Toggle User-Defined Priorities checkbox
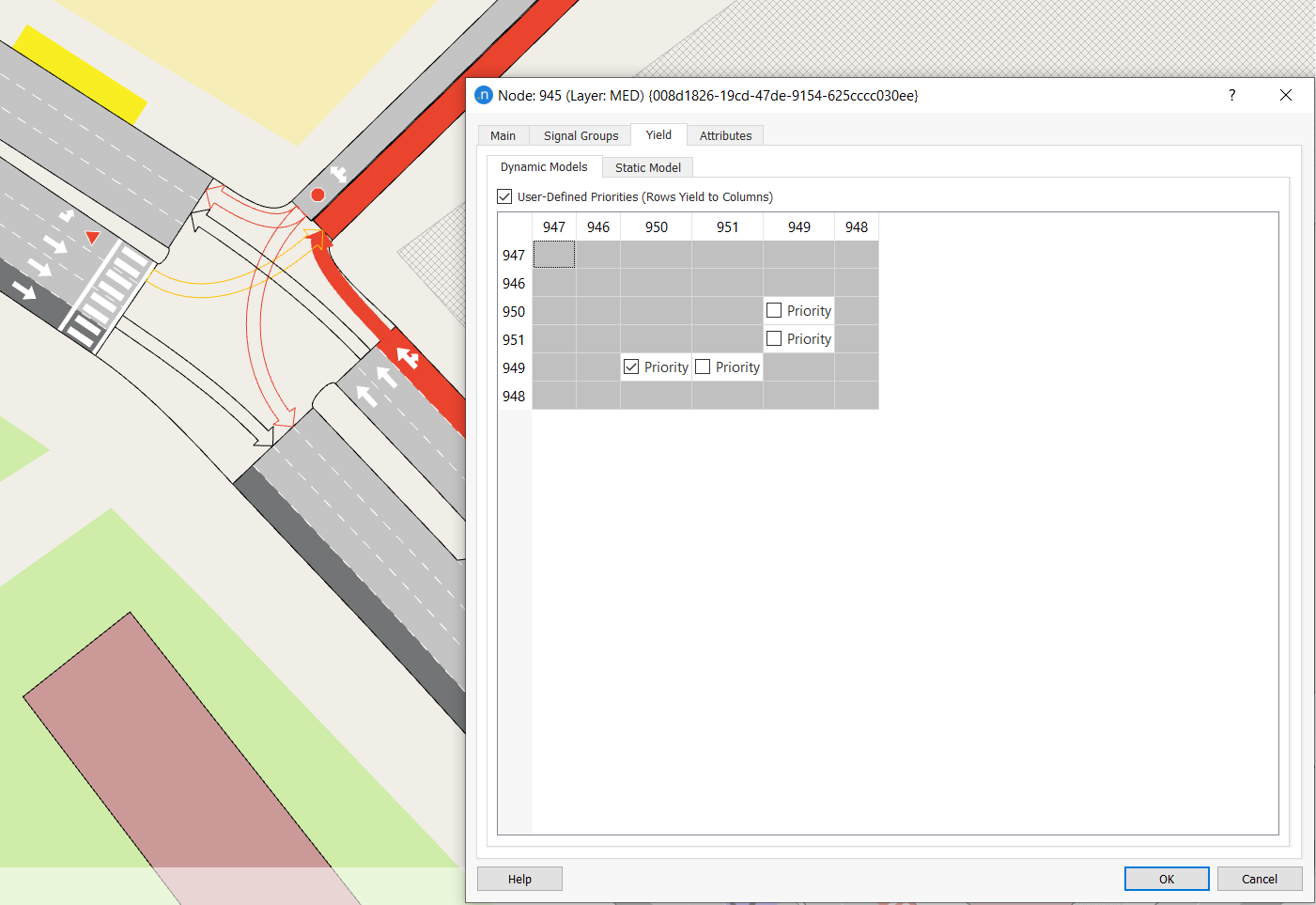The image size is (1316, 905). pyautogui.click(x=505, y=196)
